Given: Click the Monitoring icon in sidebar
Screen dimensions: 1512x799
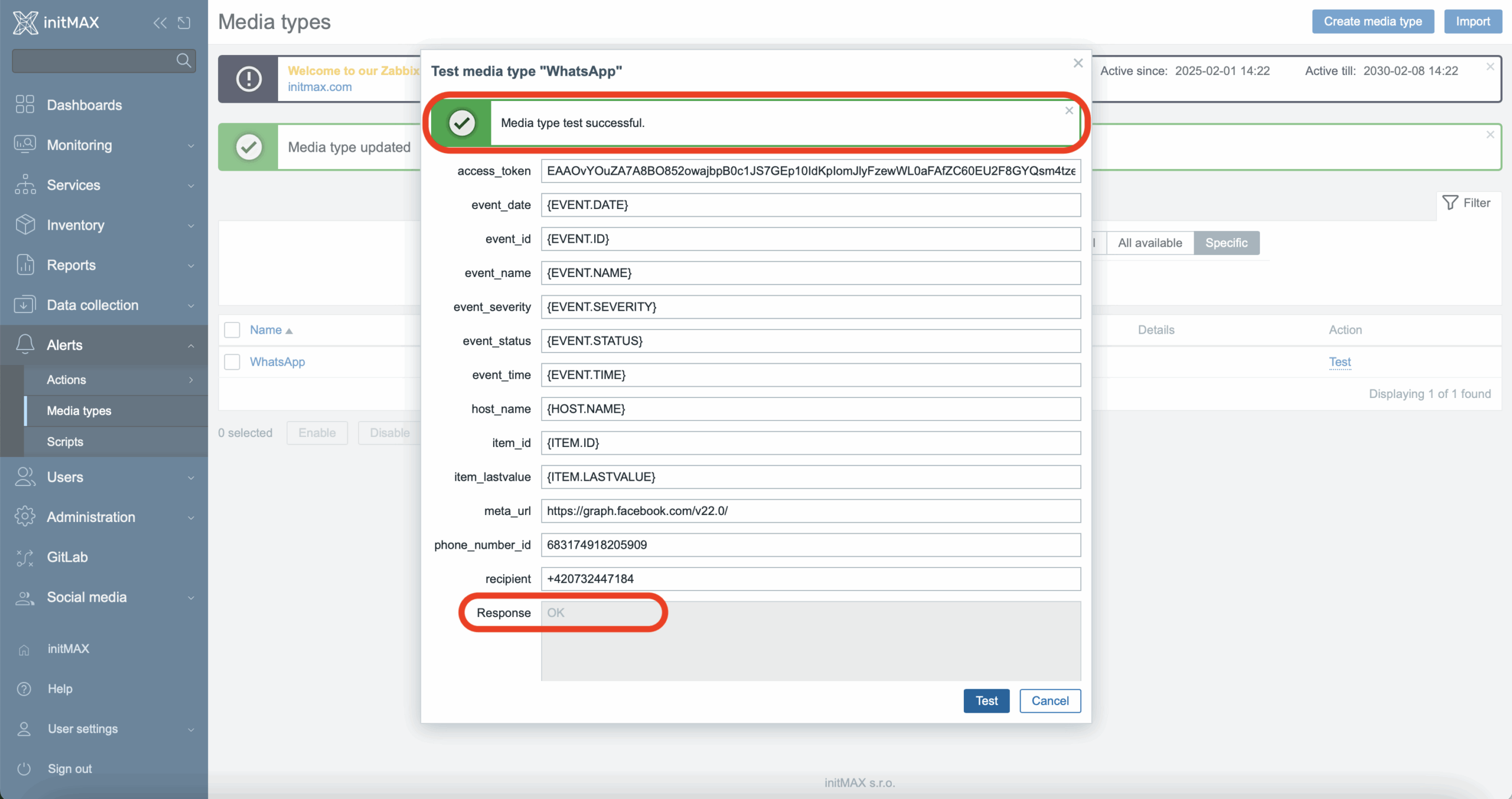Looking at the screenshot, I should point(25,145).
